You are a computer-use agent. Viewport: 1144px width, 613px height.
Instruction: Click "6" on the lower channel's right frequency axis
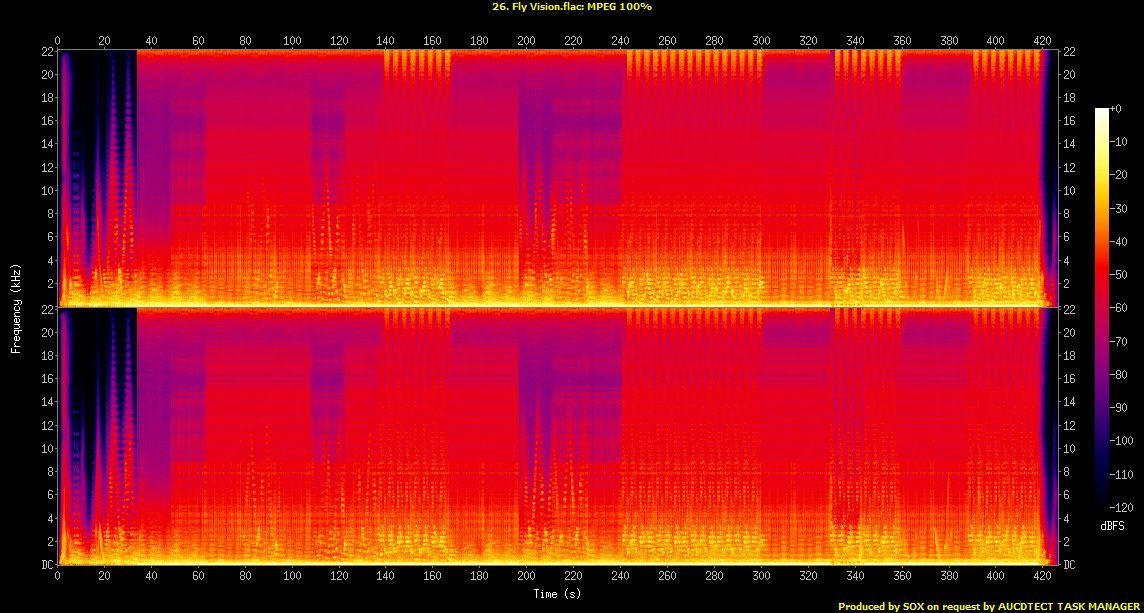point(1066,495)
